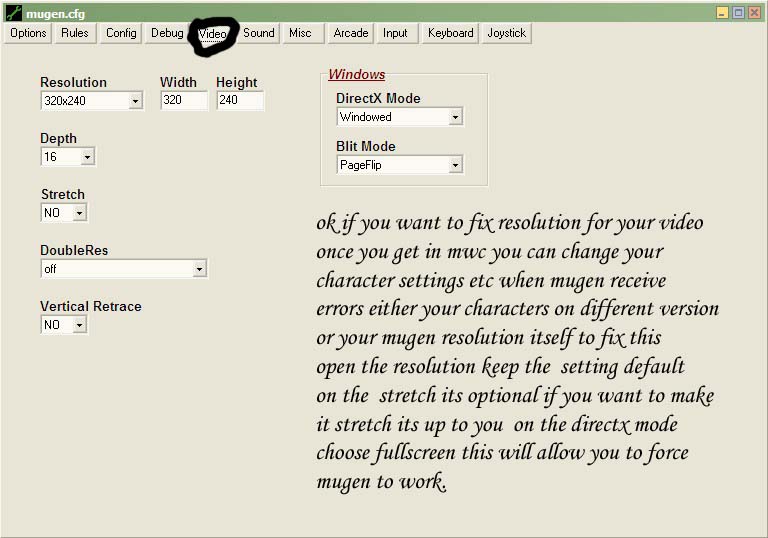Go to the Keyboard tab
Viewport: 768px width, 538px height.
(451, 33)
